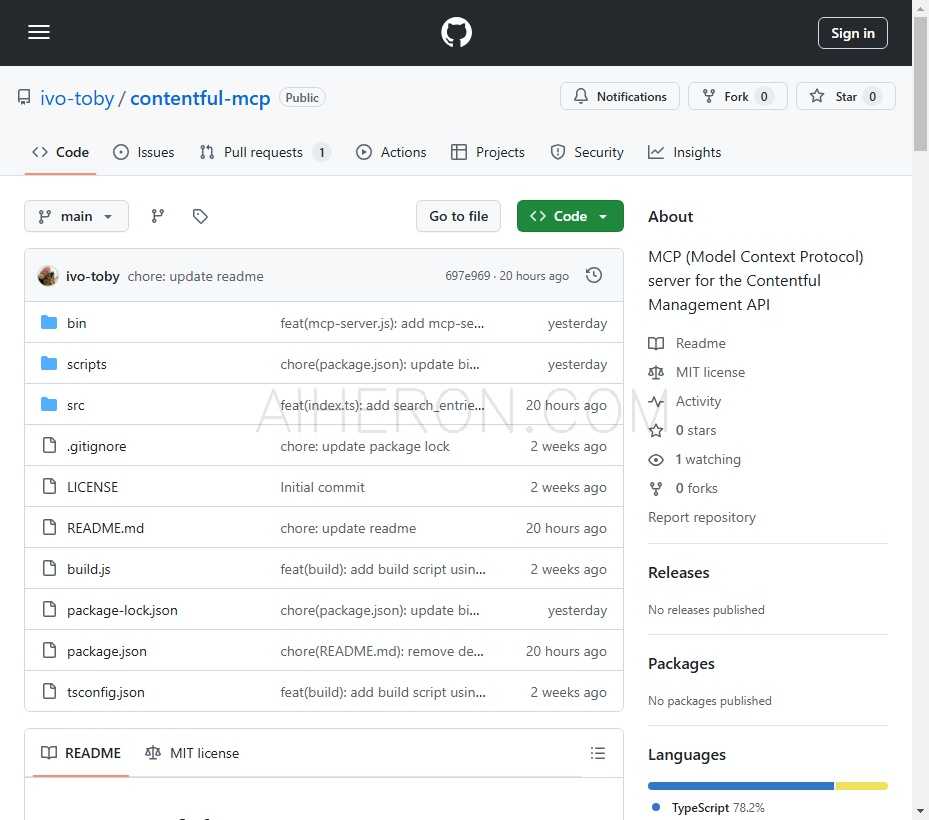
Task: Expand the main branch dropdown
Action: [x=76, y=216]
